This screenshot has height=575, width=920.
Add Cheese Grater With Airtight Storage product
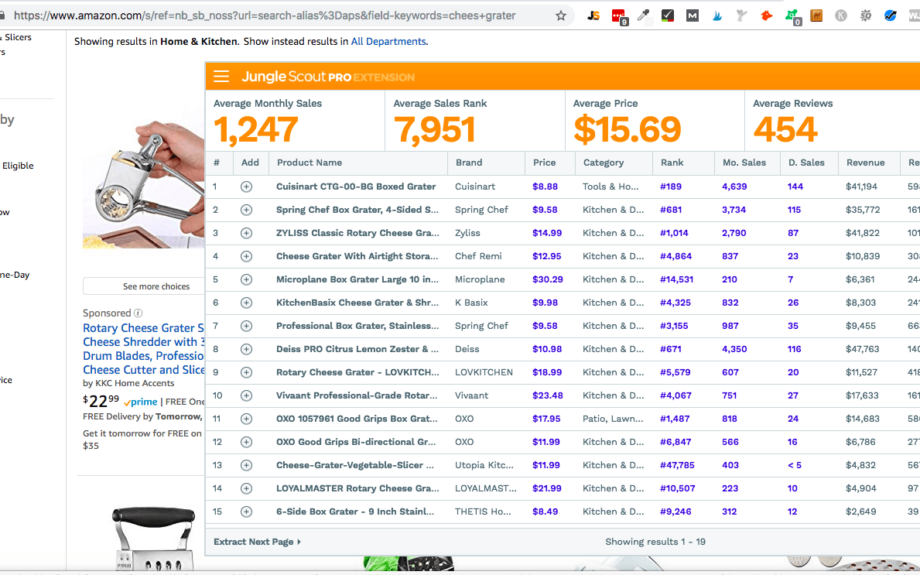(246, 256)
